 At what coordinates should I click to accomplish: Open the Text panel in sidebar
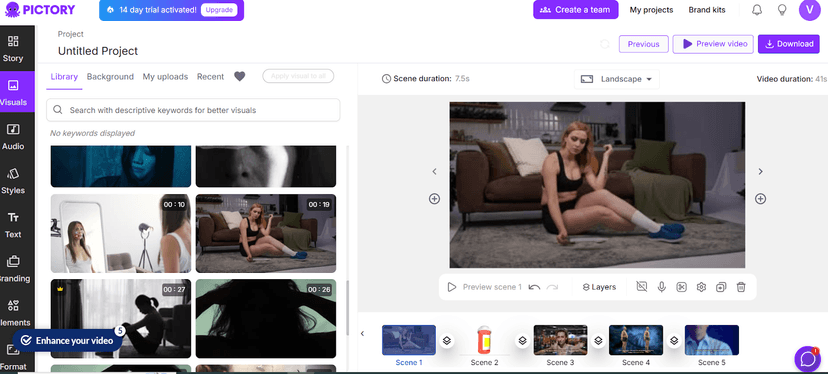point(13,225)
